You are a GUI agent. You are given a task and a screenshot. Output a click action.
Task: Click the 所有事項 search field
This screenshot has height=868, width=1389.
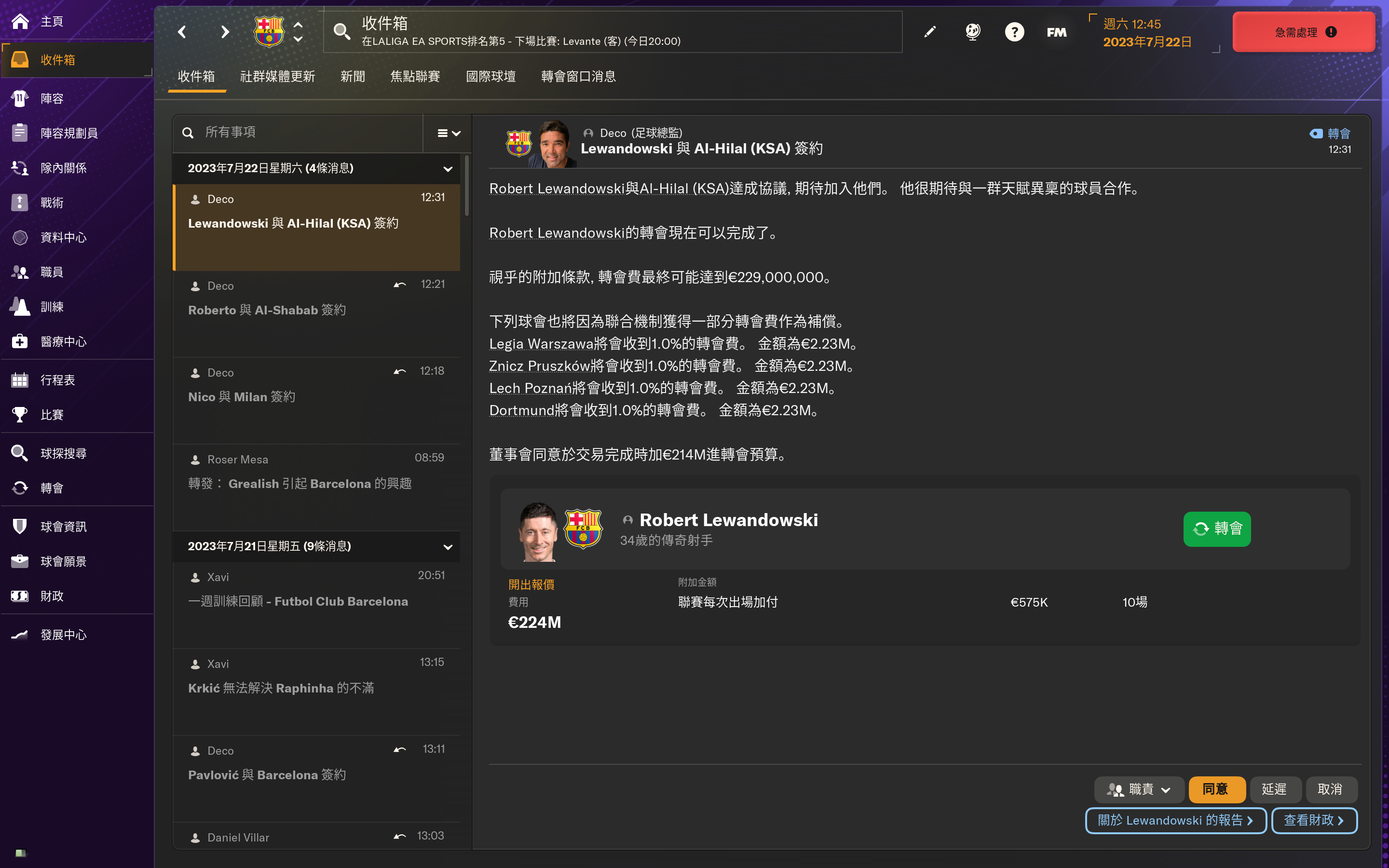(x=299, y=133)
